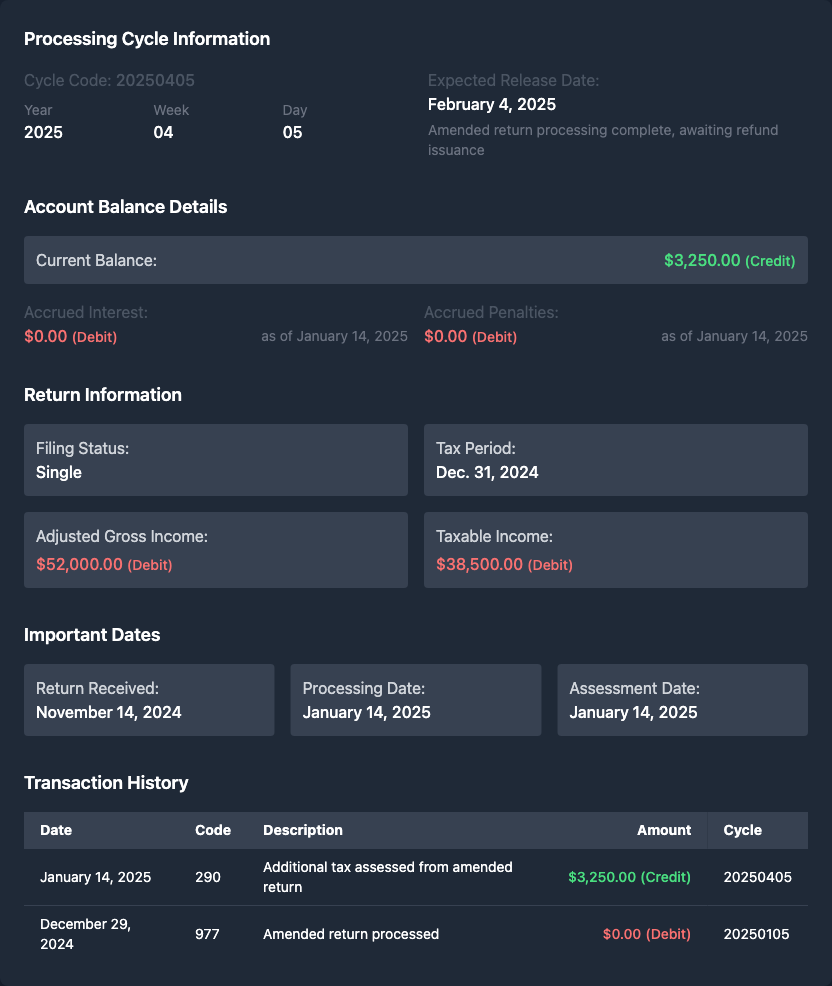Viewport: 832px width, 986px height.
Task: Click the Description column header
Action: click(303, 830)
